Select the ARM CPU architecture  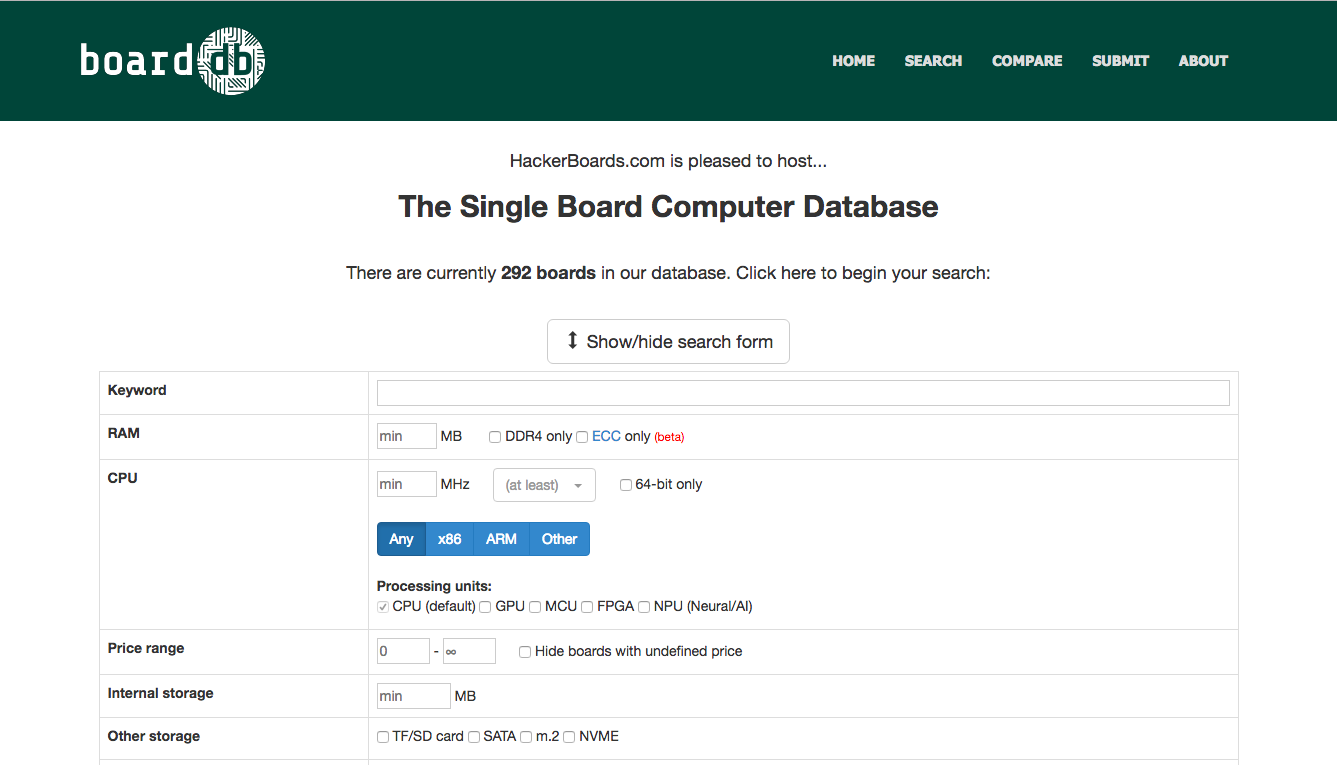(501, 538)
